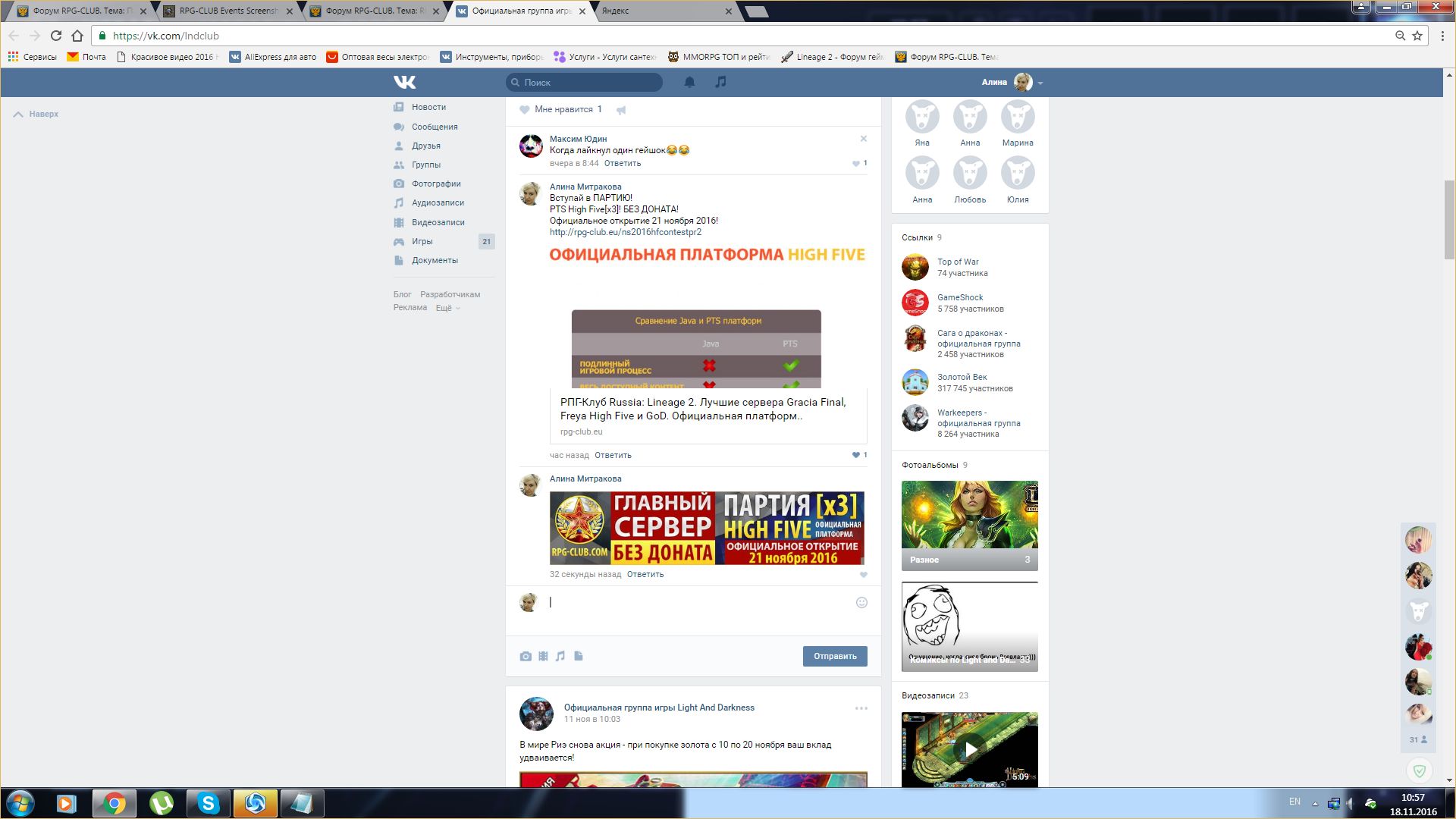Expand the Алина profile dropdown arrow
Screen dimensions: 1456x819
[1040, 83]
